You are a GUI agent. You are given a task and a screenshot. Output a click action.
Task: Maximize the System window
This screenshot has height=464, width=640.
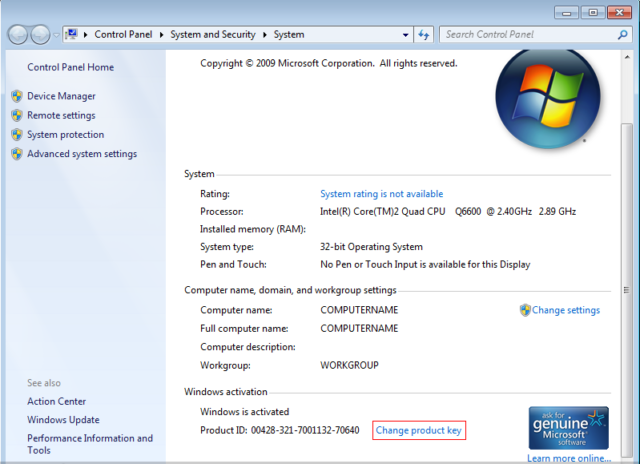593,13
